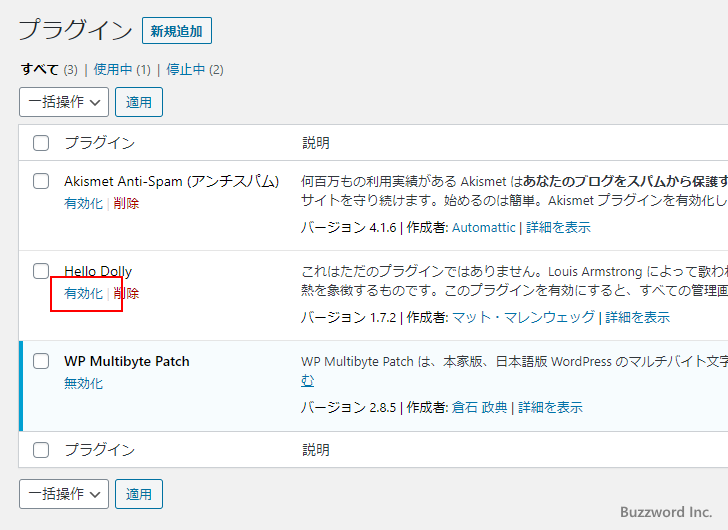Select the すべて filter tab
Viewport: 728px width, 530px height.
click(40, 70)
